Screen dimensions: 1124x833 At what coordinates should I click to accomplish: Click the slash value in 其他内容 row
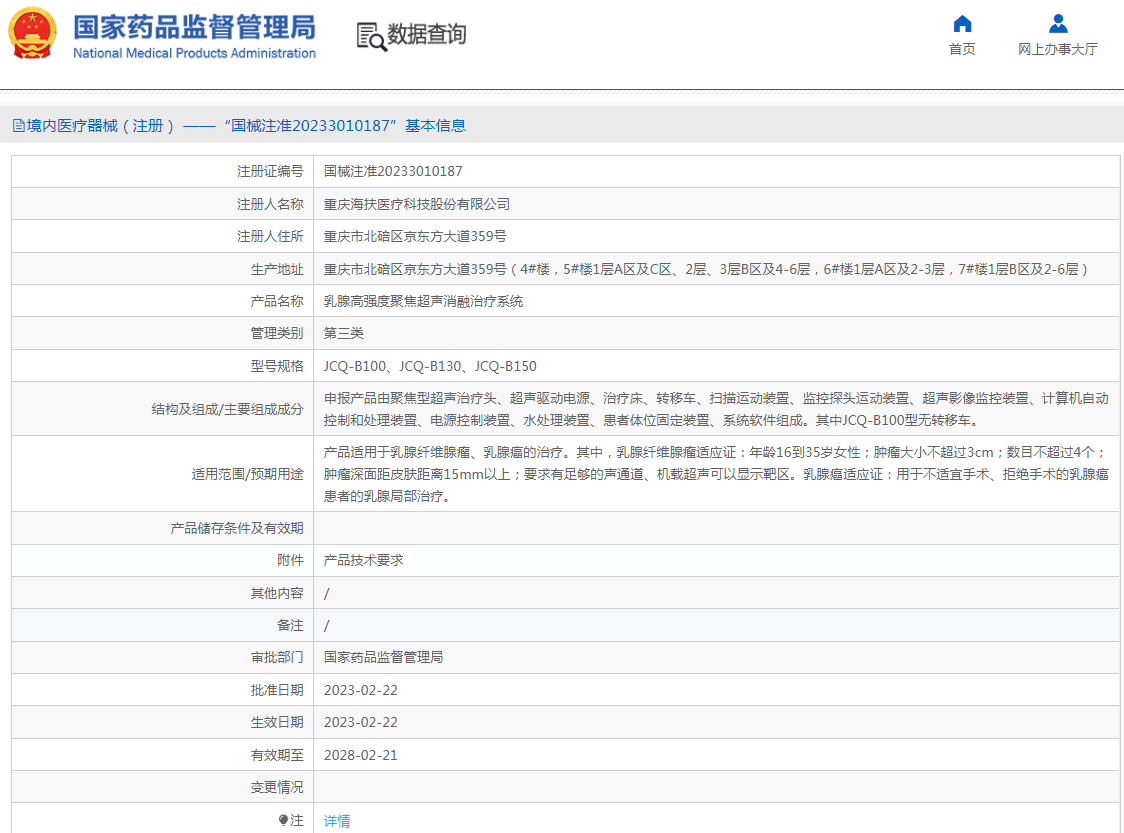point(327,594)
